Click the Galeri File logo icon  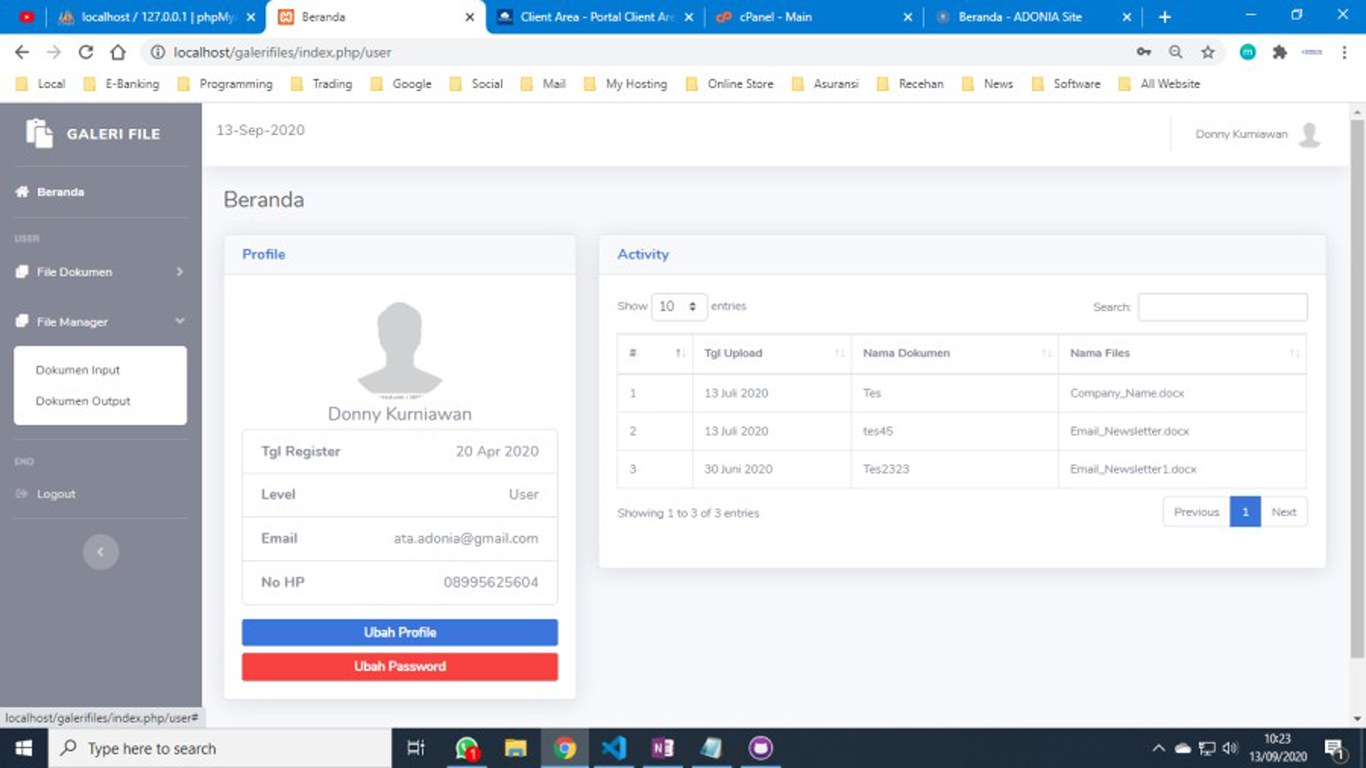[39, 133]
